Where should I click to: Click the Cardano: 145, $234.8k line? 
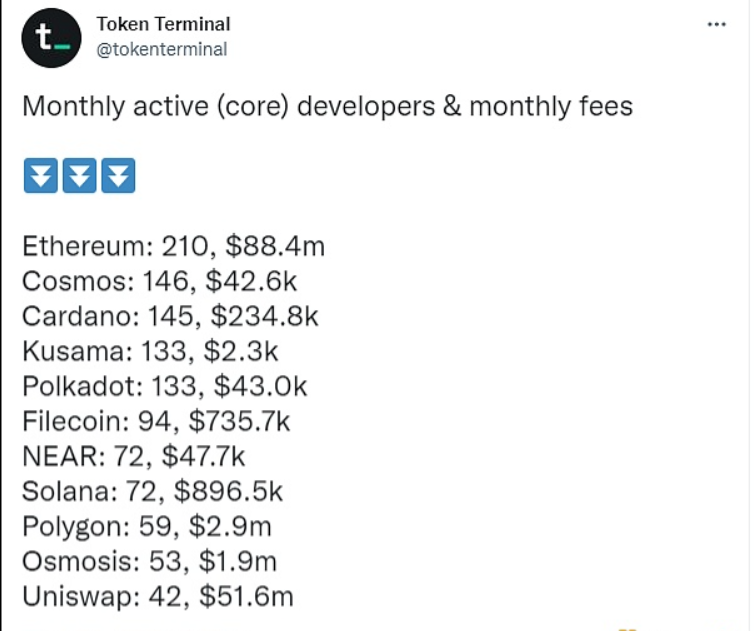[170, 316]
